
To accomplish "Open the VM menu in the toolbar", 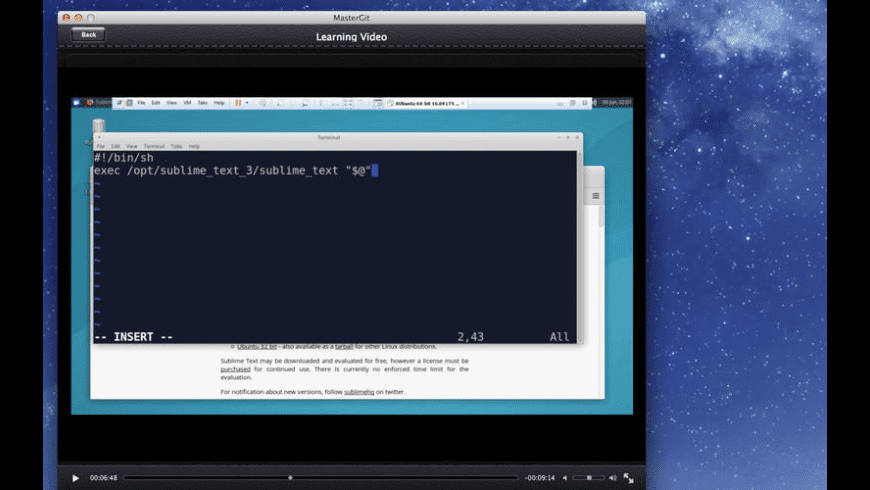I will 187,103.
